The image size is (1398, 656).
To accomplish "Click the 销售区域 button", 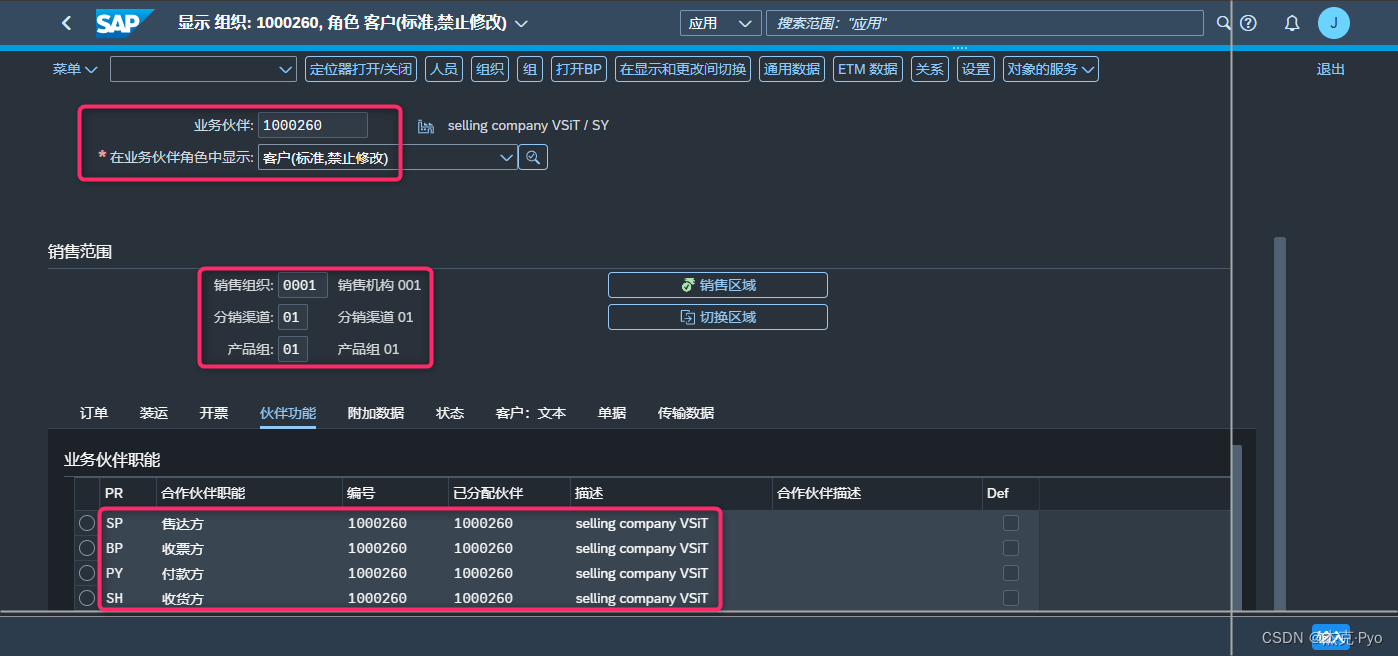I will click(x=718, y=285).
